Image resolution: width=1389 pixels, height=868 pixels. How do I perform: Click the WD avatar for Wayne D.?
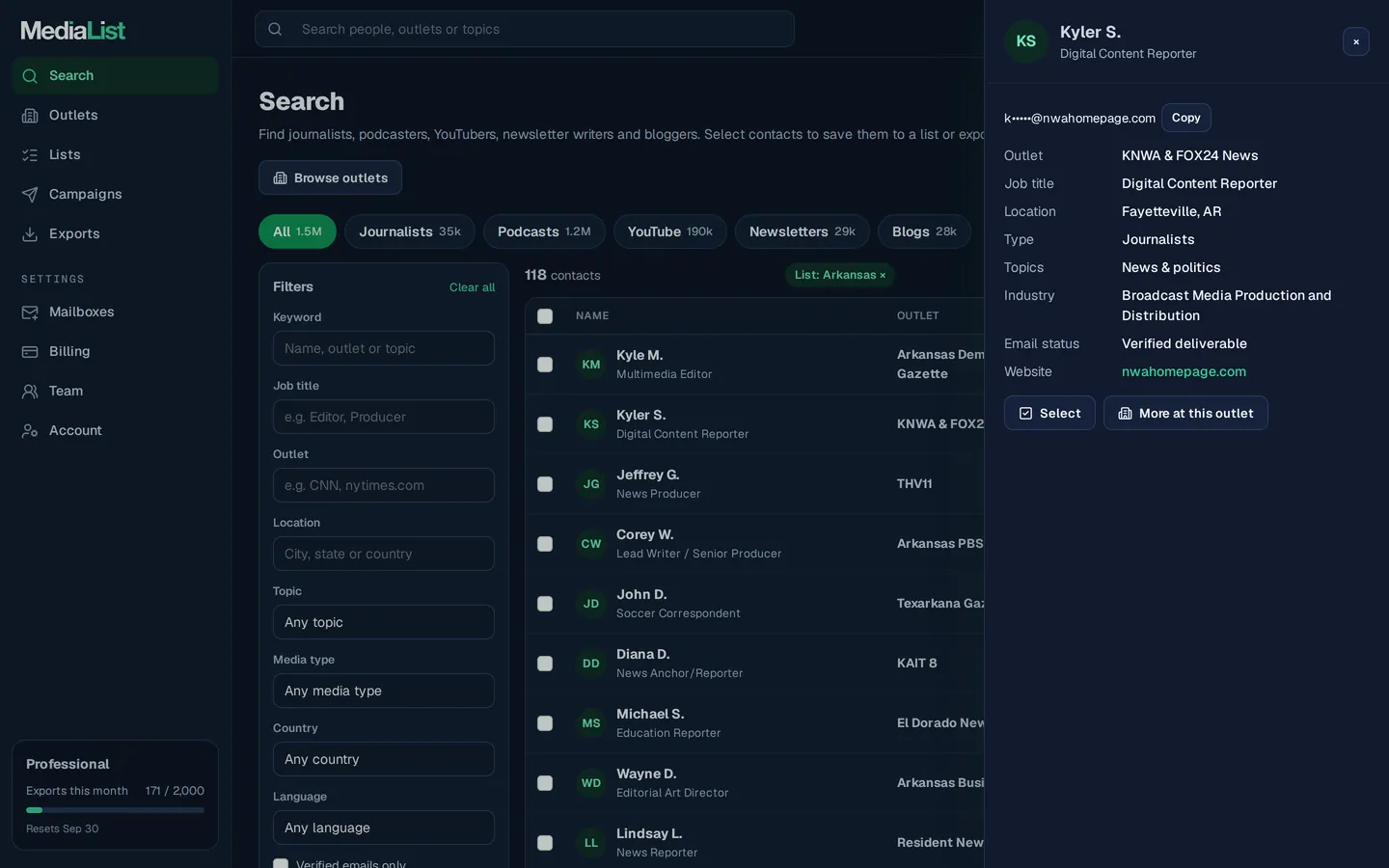click(x=591, y=783)
